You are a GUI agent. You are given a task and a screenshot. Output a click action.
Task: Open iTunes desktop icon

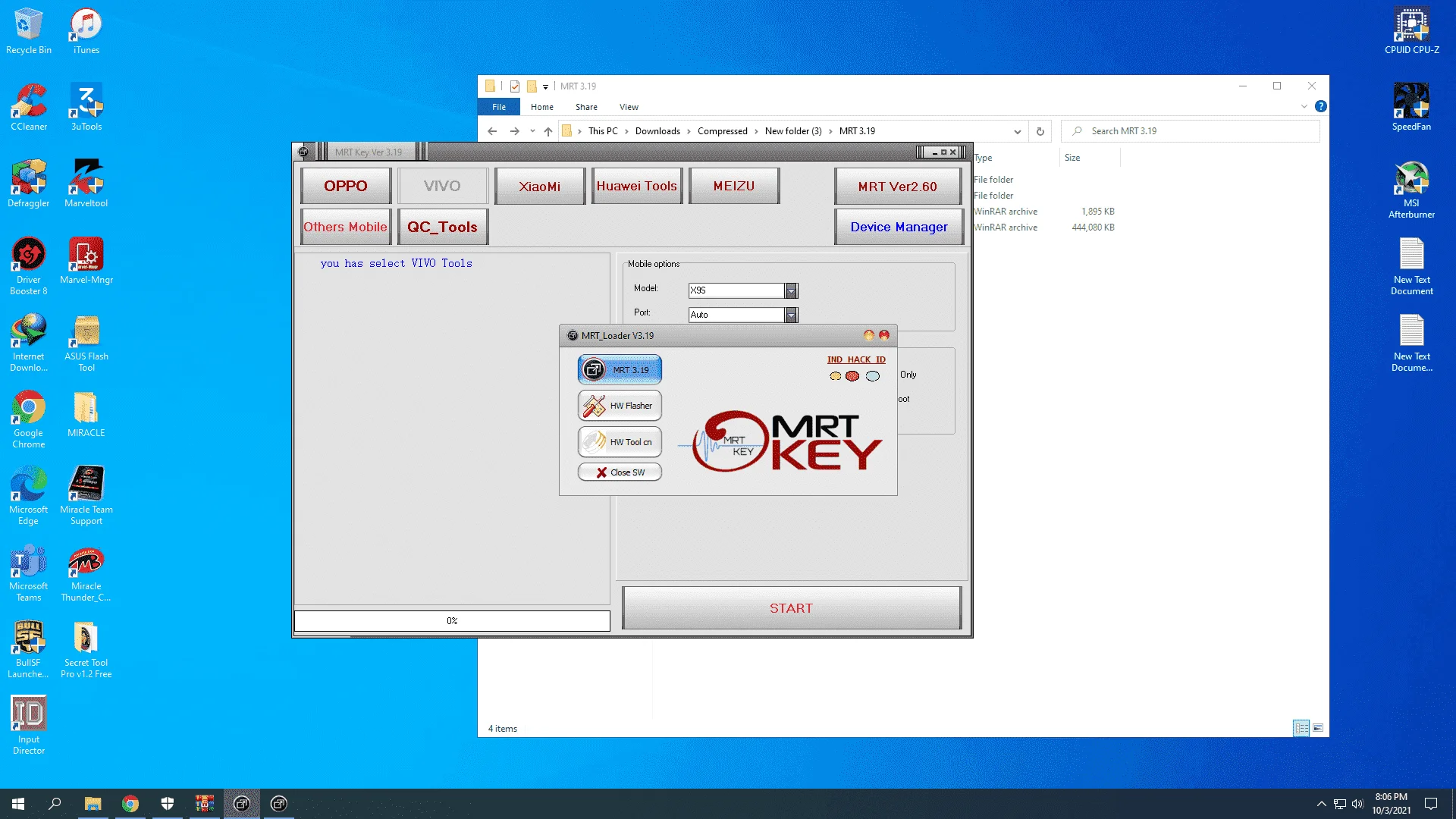point(86,31)
